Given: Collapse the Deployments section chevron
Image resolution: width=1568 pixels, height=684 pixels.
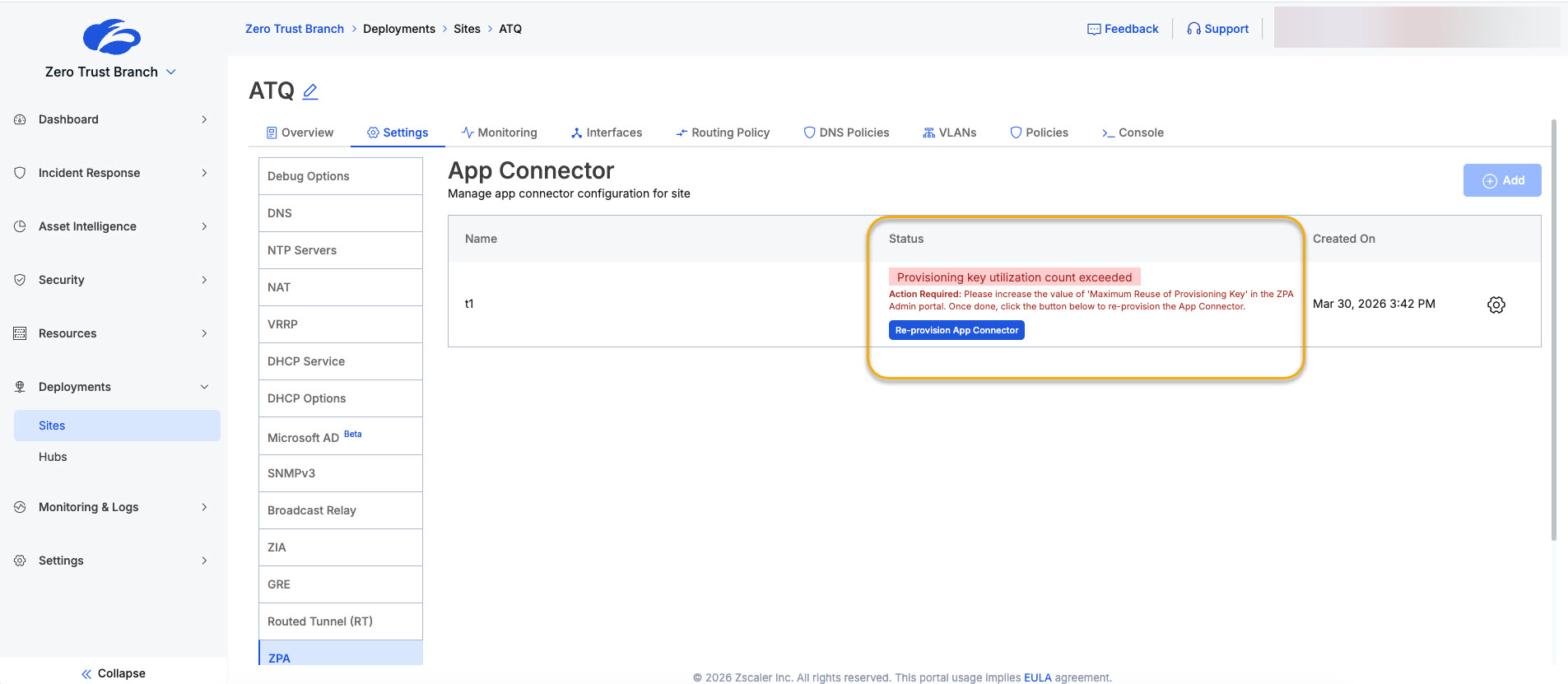Looking at the screenshot, I should [204, 387].
